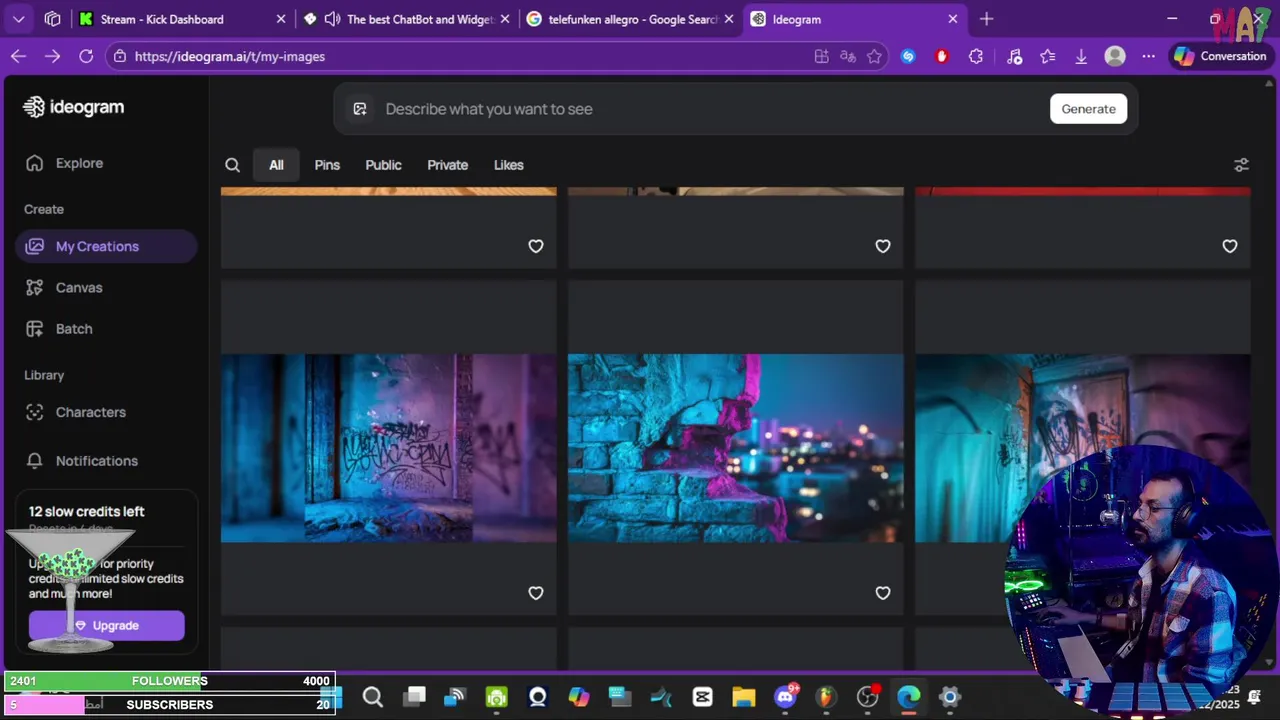Screen dimensions: 1280x720
Task: Mute audio on ChatBot and Widget tab
Action: (332, 19)
